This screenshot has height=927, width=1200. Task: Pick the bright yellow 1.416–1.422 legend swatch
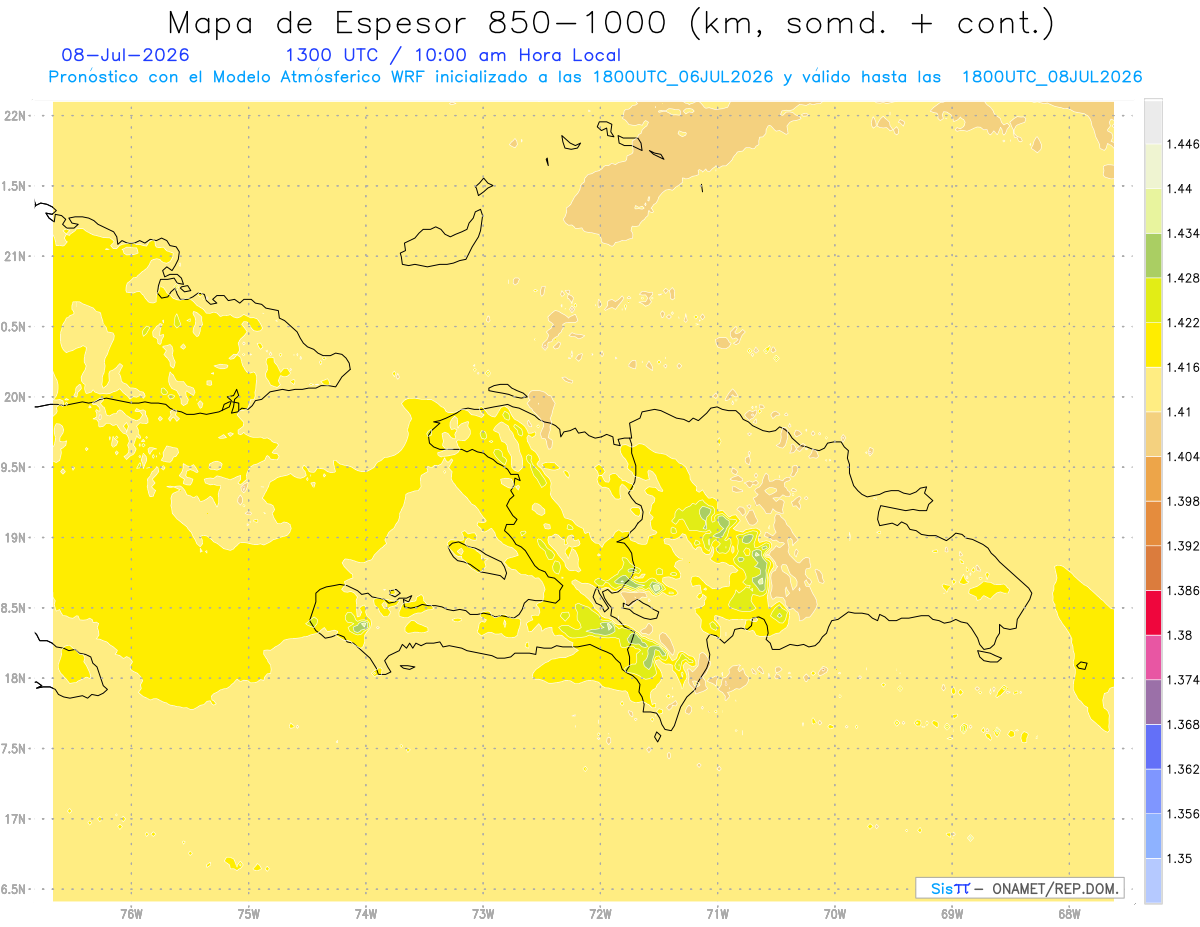[1153, 344]
